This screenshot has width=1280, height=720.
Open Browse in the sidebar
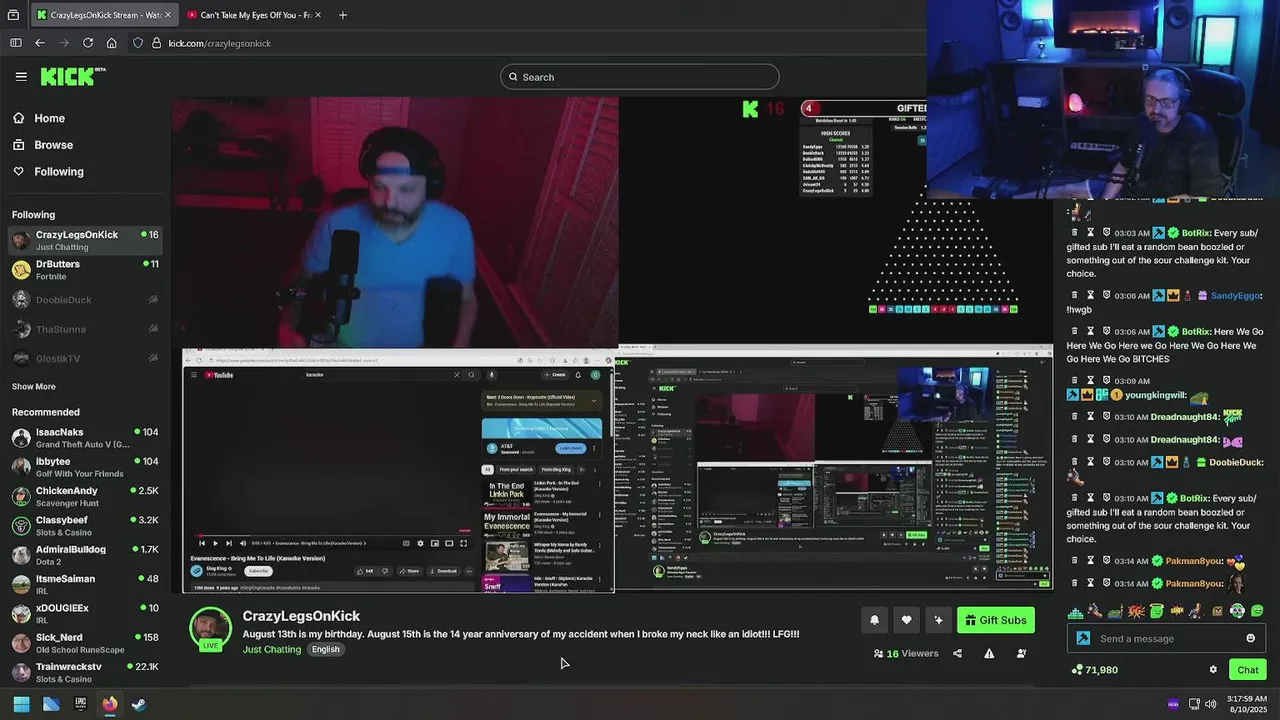tap(43, 145)
